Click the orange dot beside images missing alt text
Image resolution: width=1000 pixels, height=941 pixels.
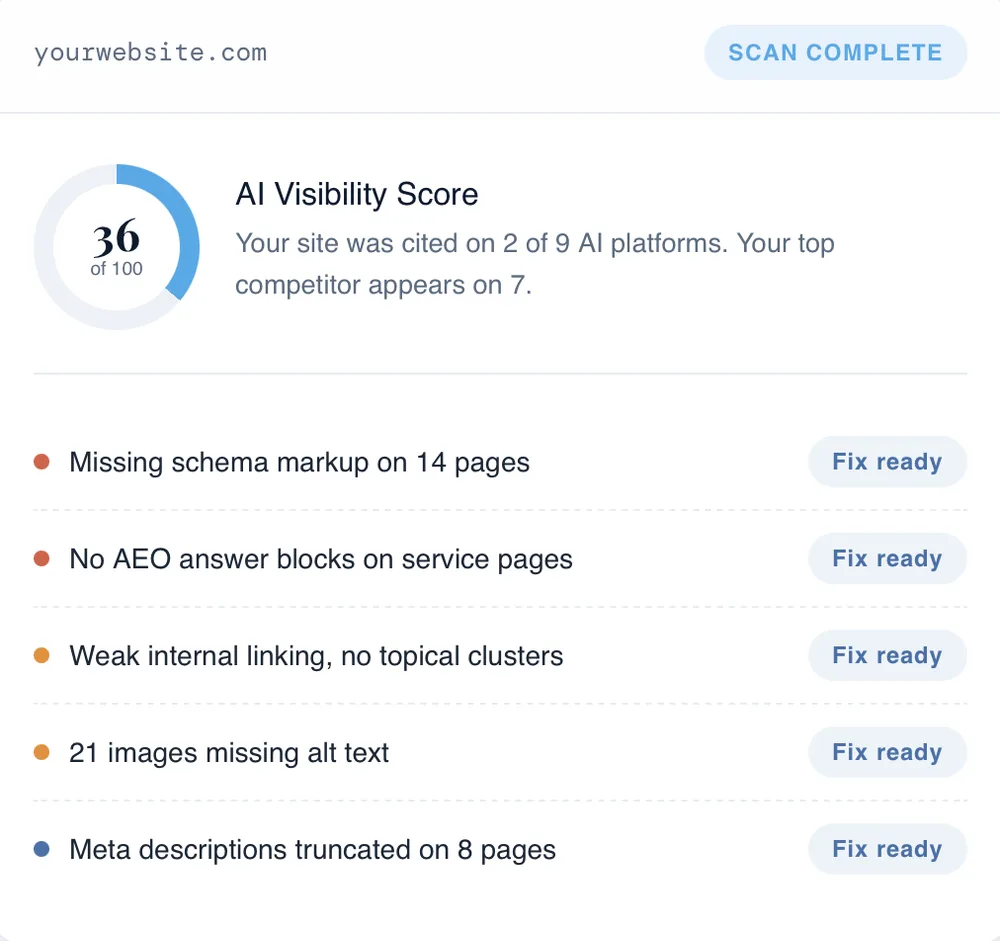click(x=41, y=752)
